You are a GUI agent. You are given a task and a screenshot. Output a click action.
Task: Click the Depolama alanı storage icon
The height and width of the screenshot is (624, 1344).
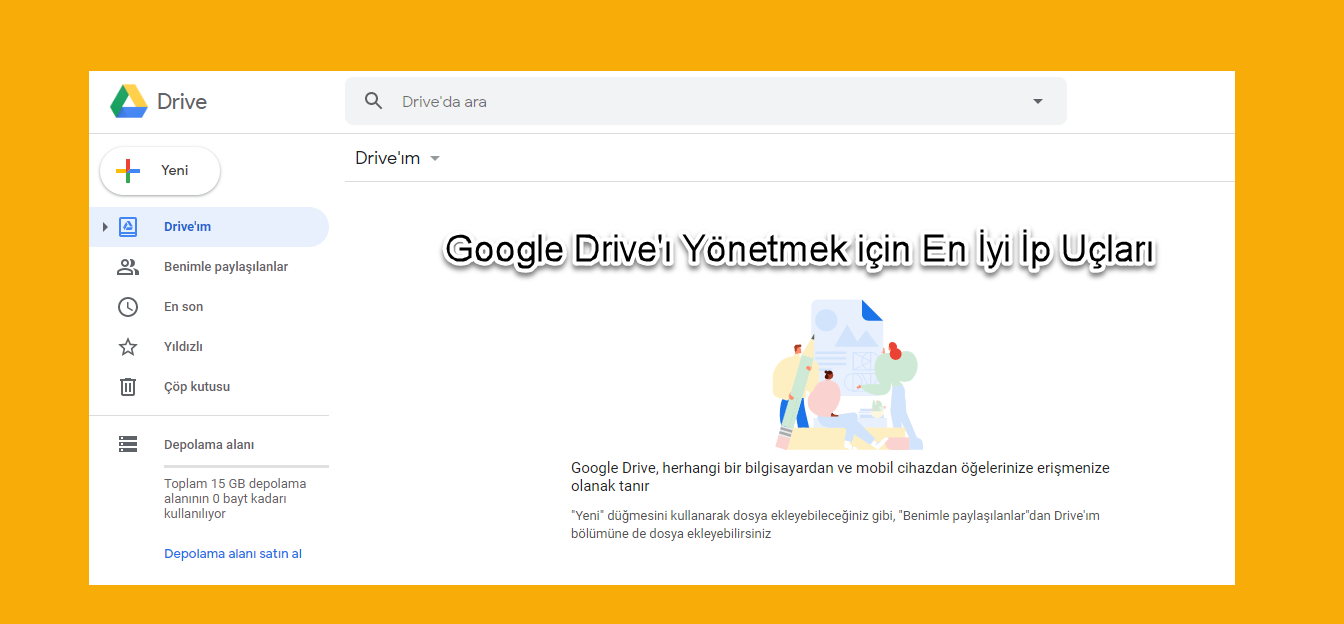tap(128, 444)
